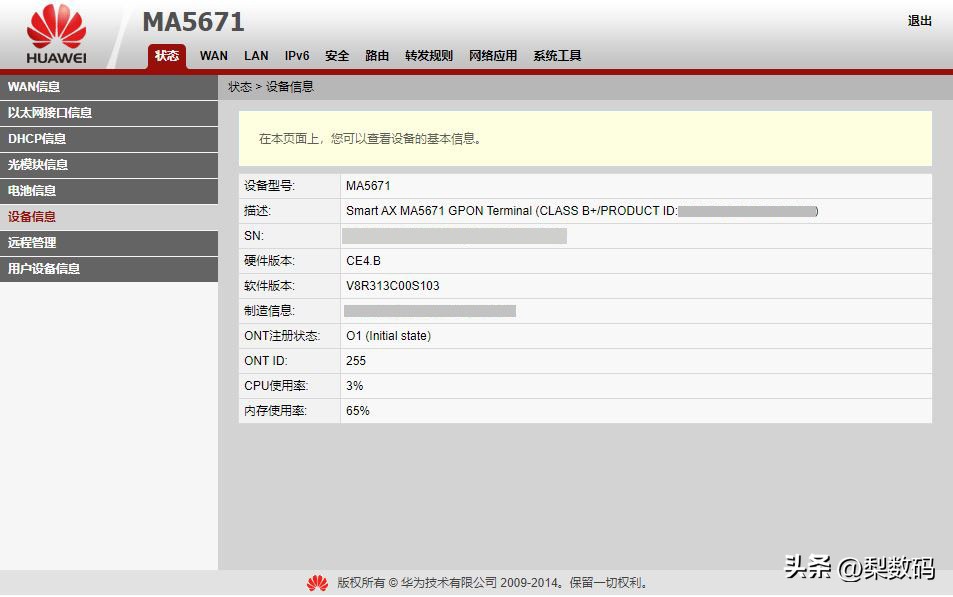Open the 安全 (Security) tab
This screenshot has width=953, height=597.
coord(337,56)
